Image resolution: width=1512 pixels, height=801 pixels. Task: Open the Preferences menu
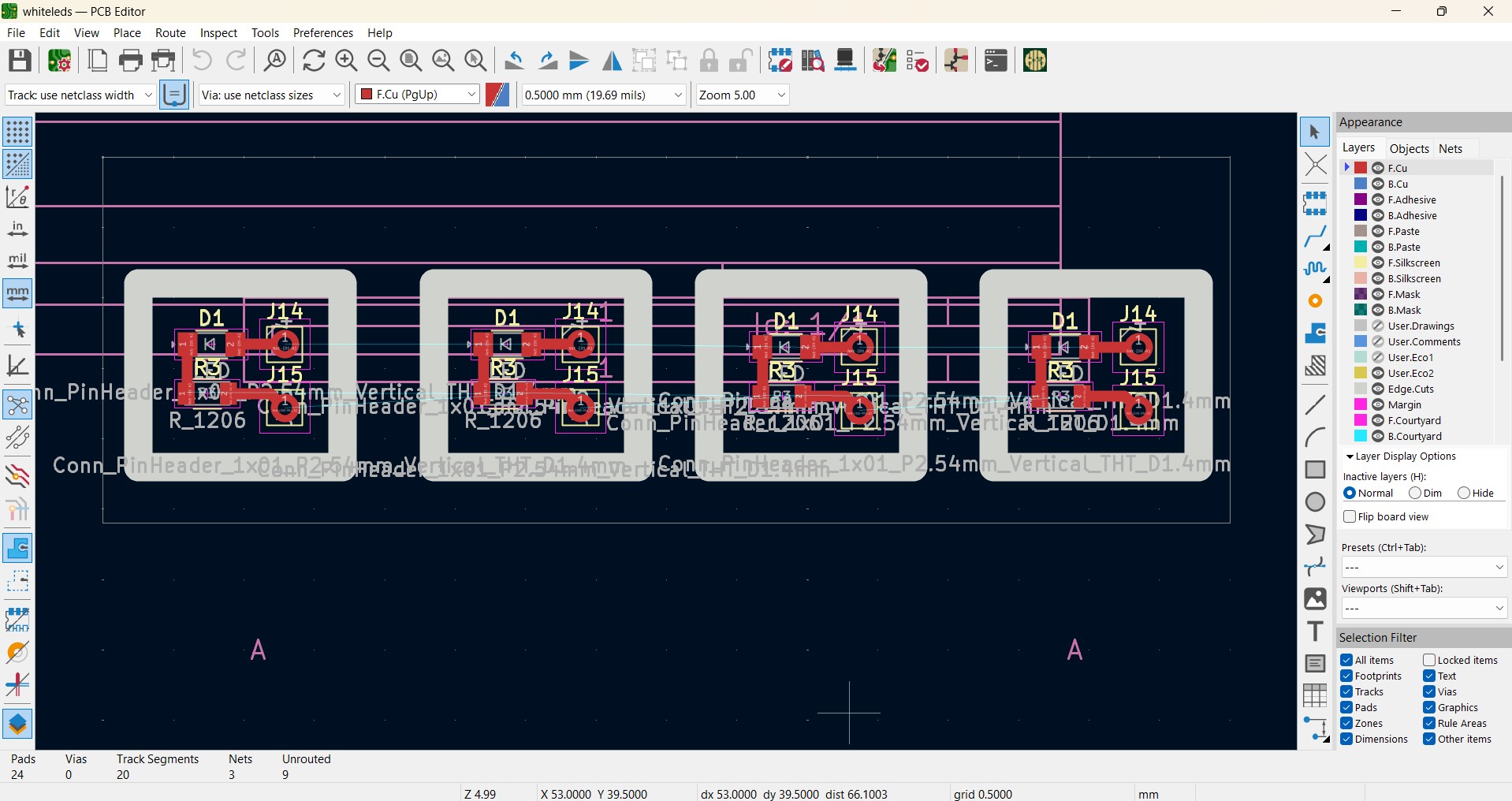click(322, 32)
